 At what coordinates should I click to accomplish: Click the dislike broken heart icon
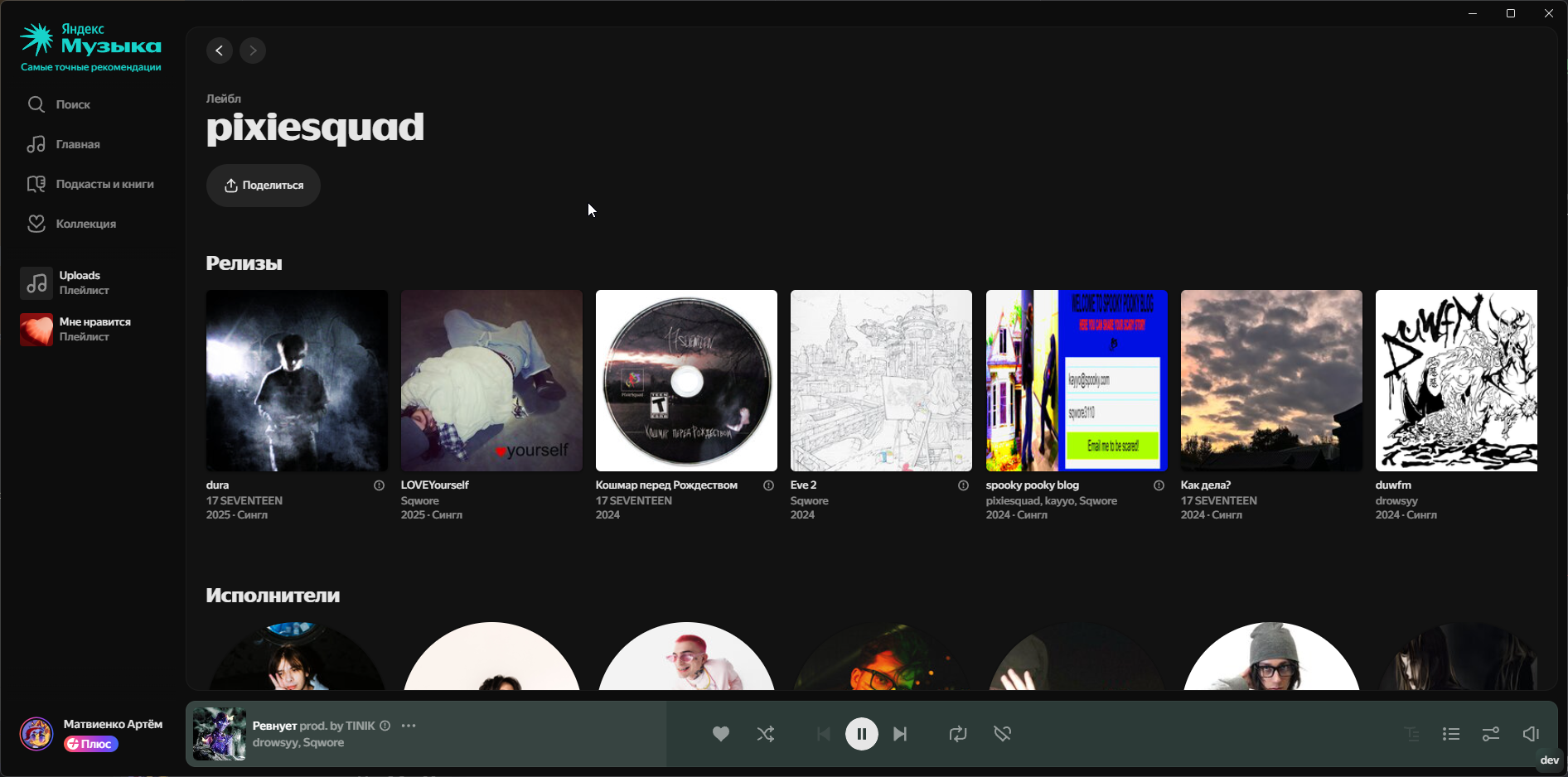pyautogui.click(x=1003, y=734)
